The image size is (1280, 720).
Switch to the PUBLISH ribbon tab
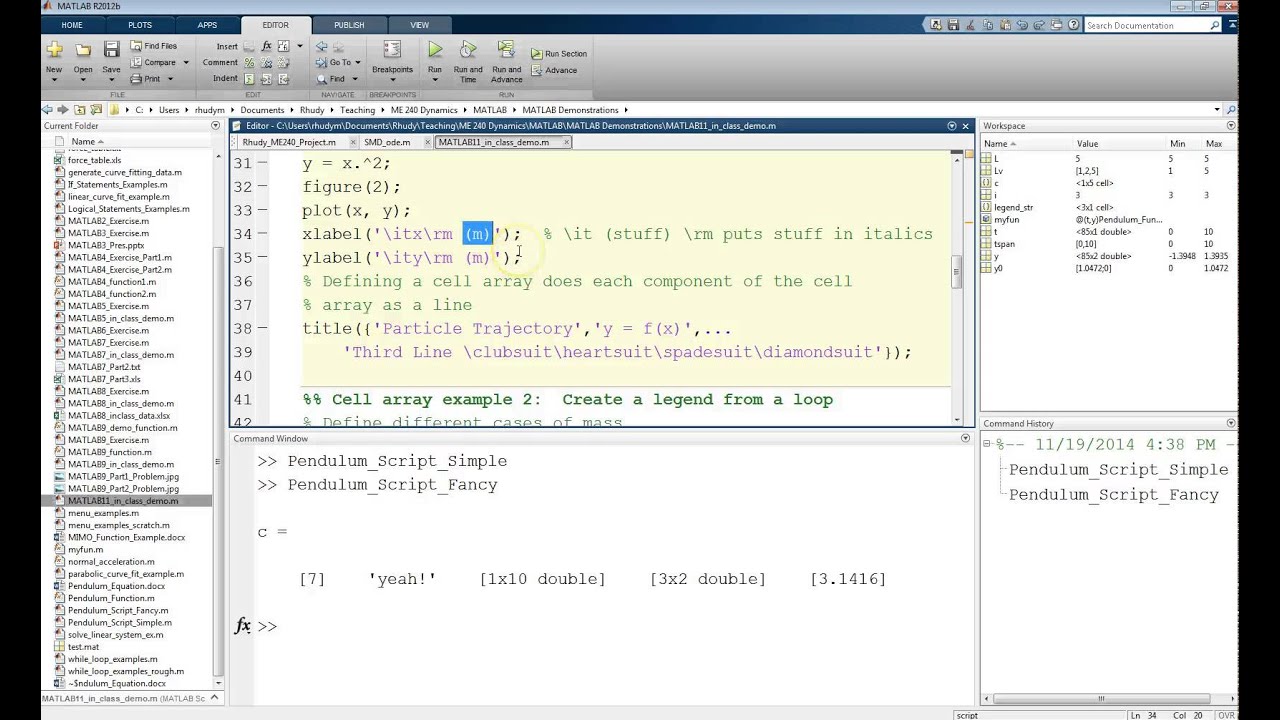coord(349,25)
